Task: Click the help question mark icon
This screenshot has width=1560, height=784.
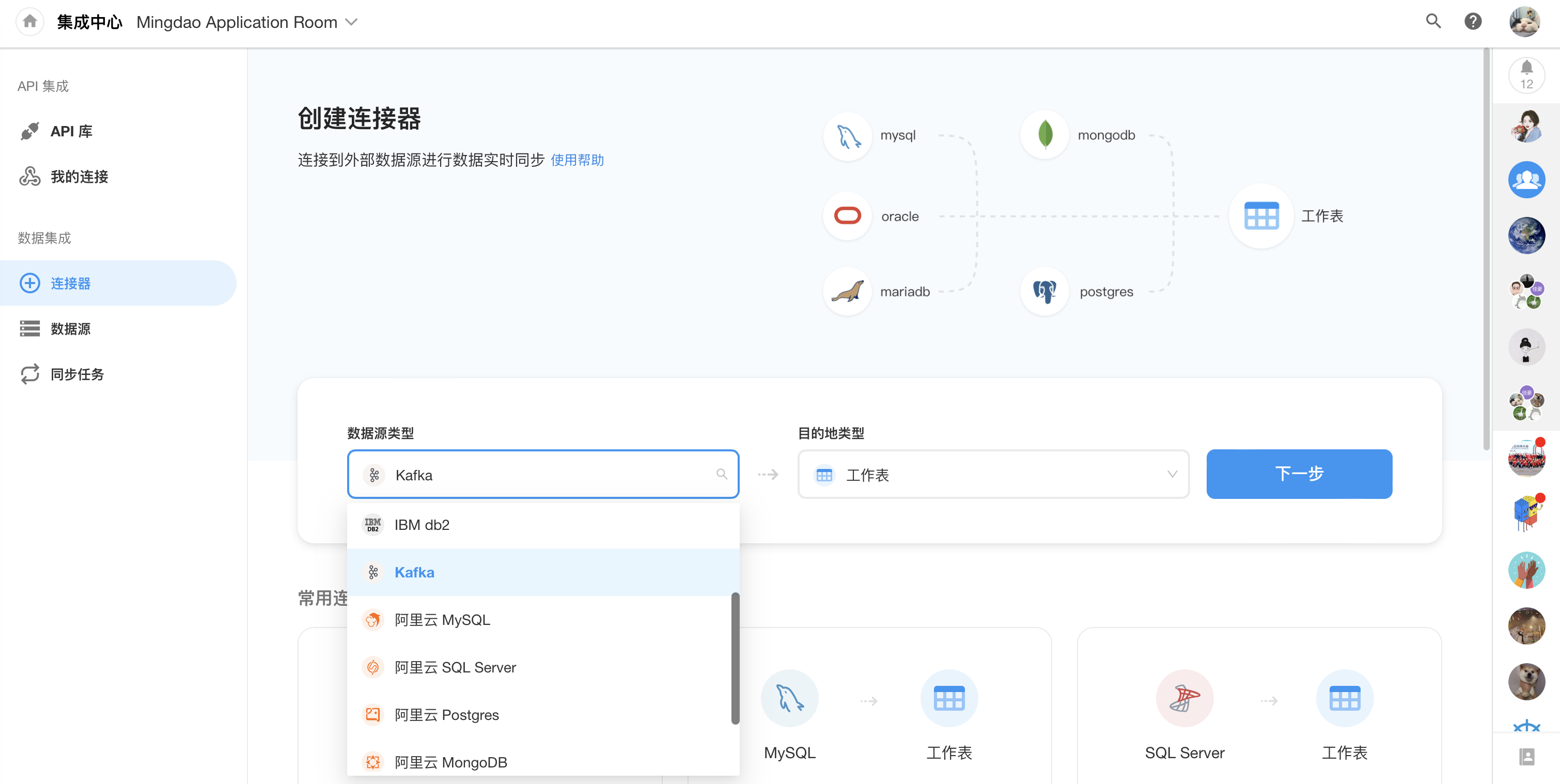Action: click(x=1473, y=22)
